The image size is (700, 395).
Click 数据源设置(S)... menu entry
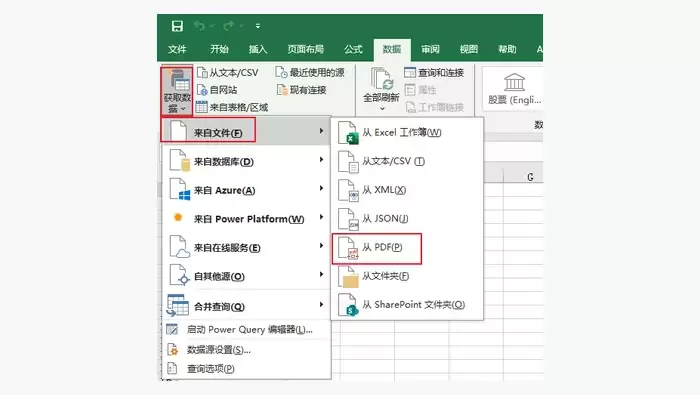pos(246,349)
